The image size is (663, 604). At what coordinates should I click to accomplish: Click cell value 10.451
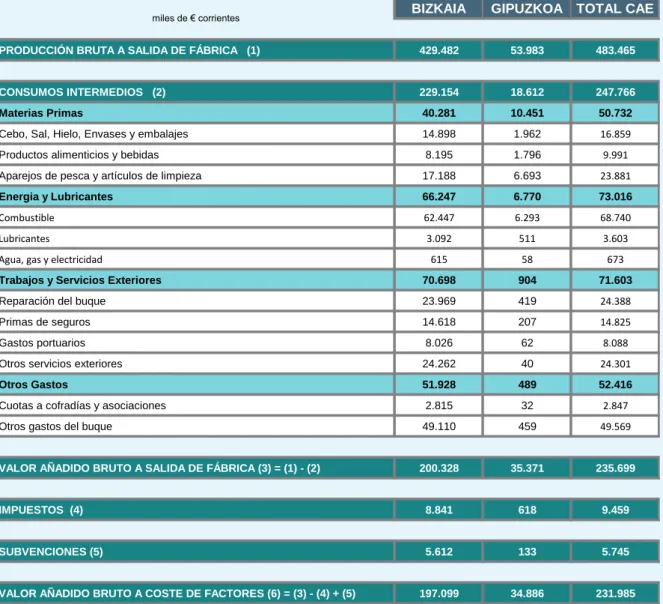pyautogui.click(x=527, y=113)
